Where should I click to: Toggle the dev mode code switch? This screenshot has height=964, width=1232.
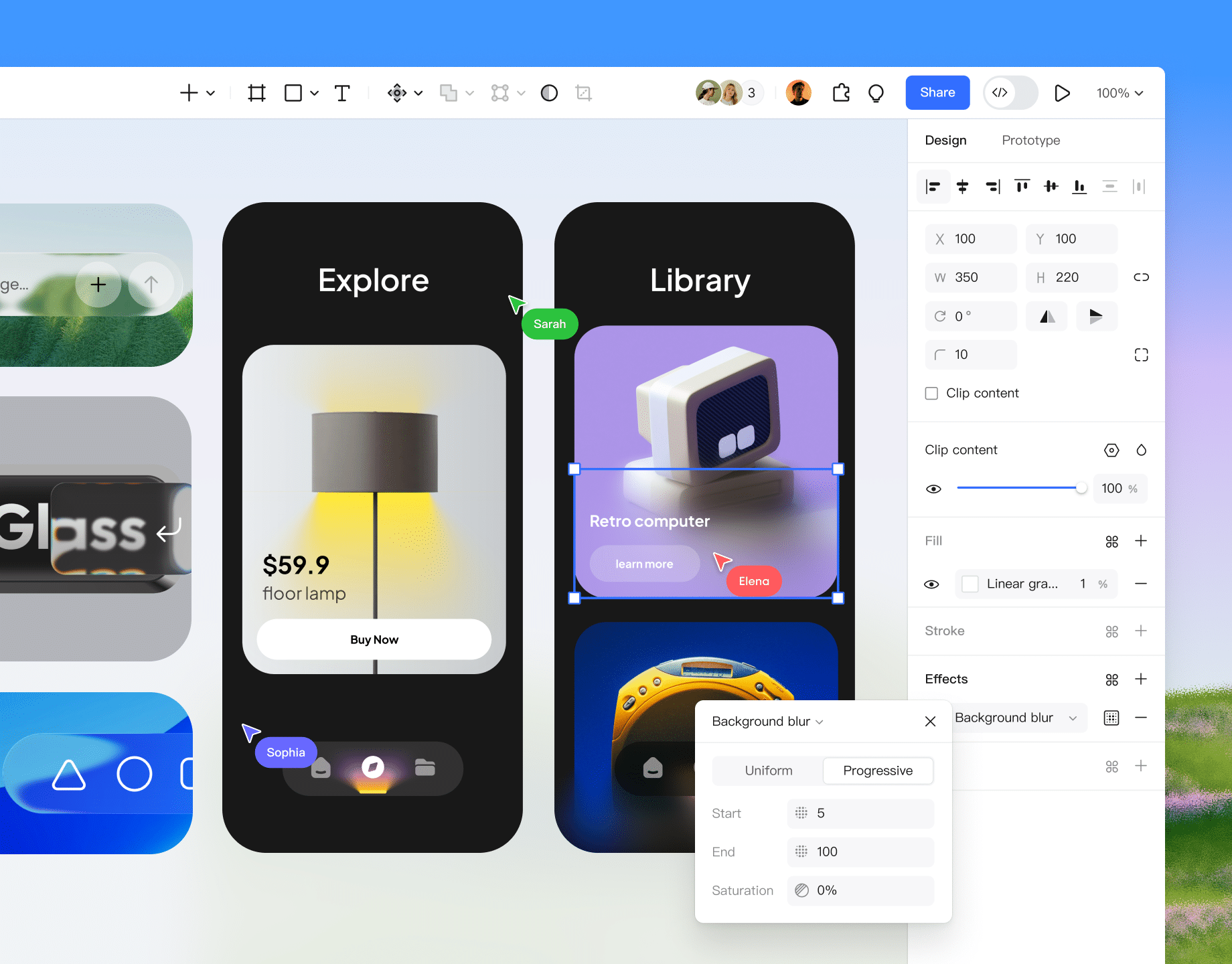pyautogui.click(x=1010, y=93)
